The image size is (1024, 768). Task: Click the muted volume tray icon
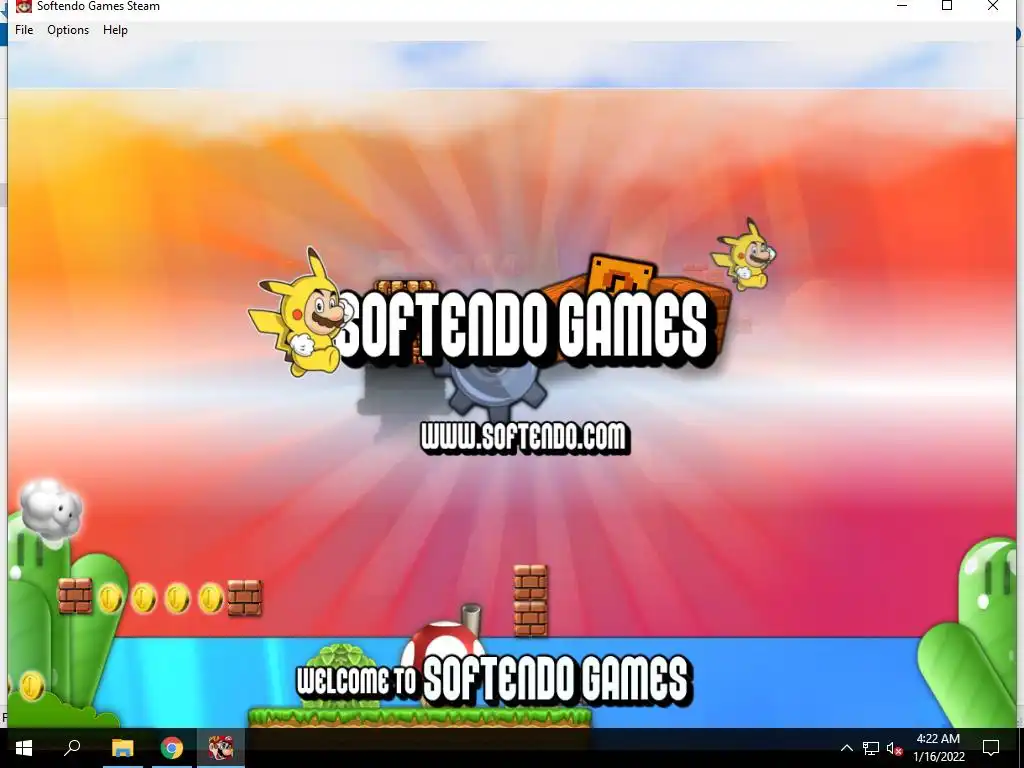894,748
